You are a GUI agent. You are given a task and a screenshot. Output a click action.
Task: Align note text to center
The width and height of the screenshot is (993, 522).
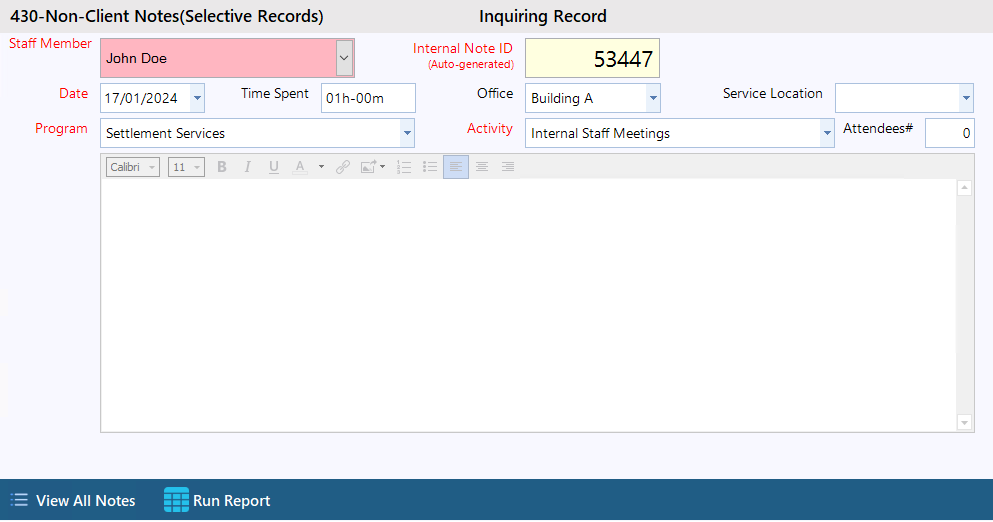[x=482, y=167]
